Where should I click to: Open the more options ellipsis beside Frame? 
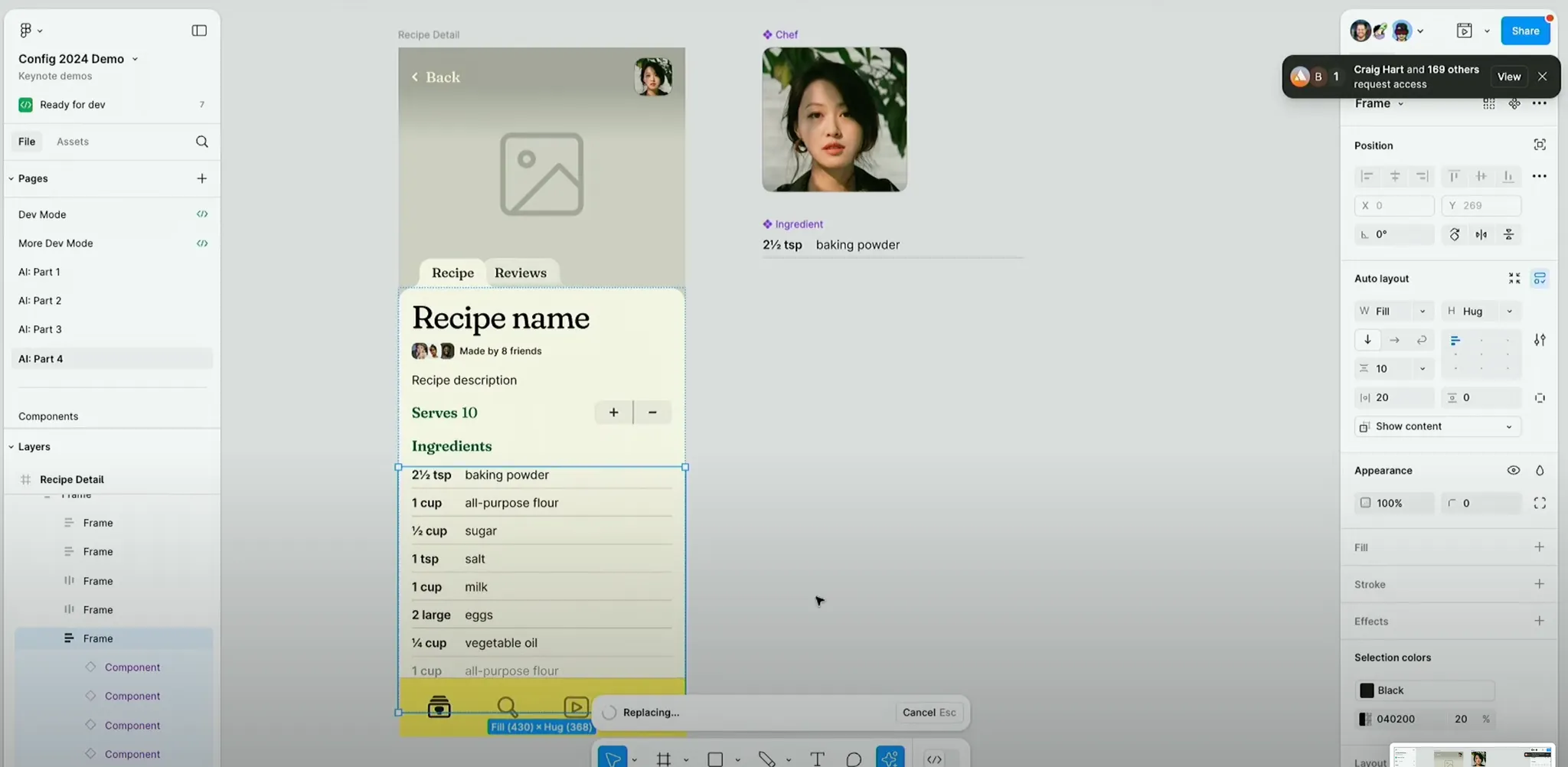pyautogui.click(x=1540, y=103)
